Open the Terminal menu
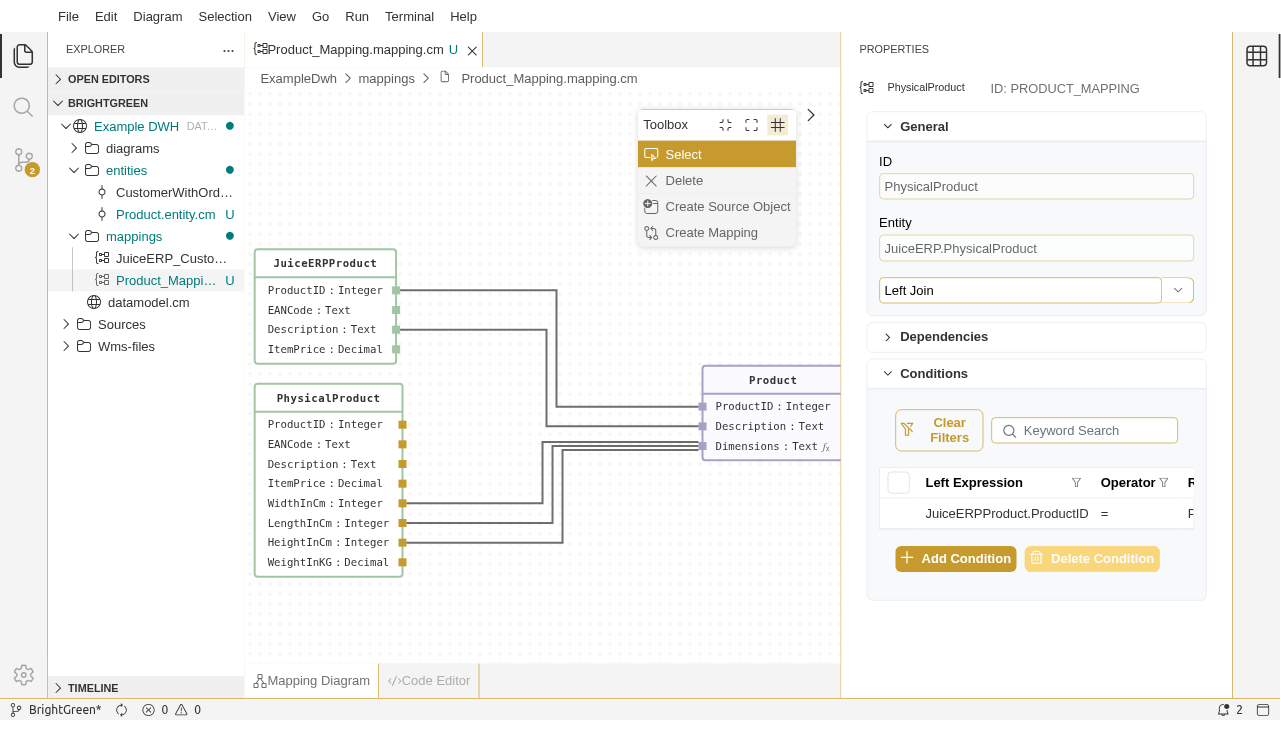The image size is (1281, 750). click(x=409, y=16)
